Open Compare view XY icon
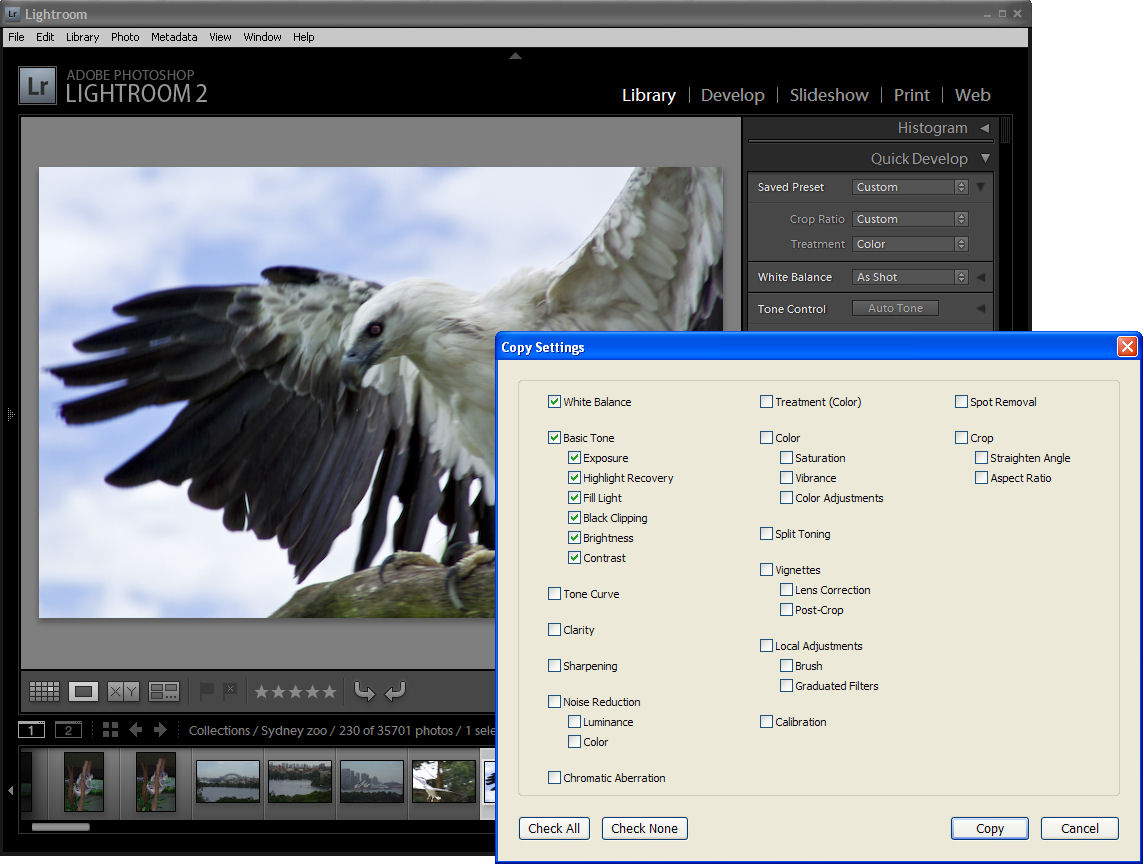 (123, 691)
